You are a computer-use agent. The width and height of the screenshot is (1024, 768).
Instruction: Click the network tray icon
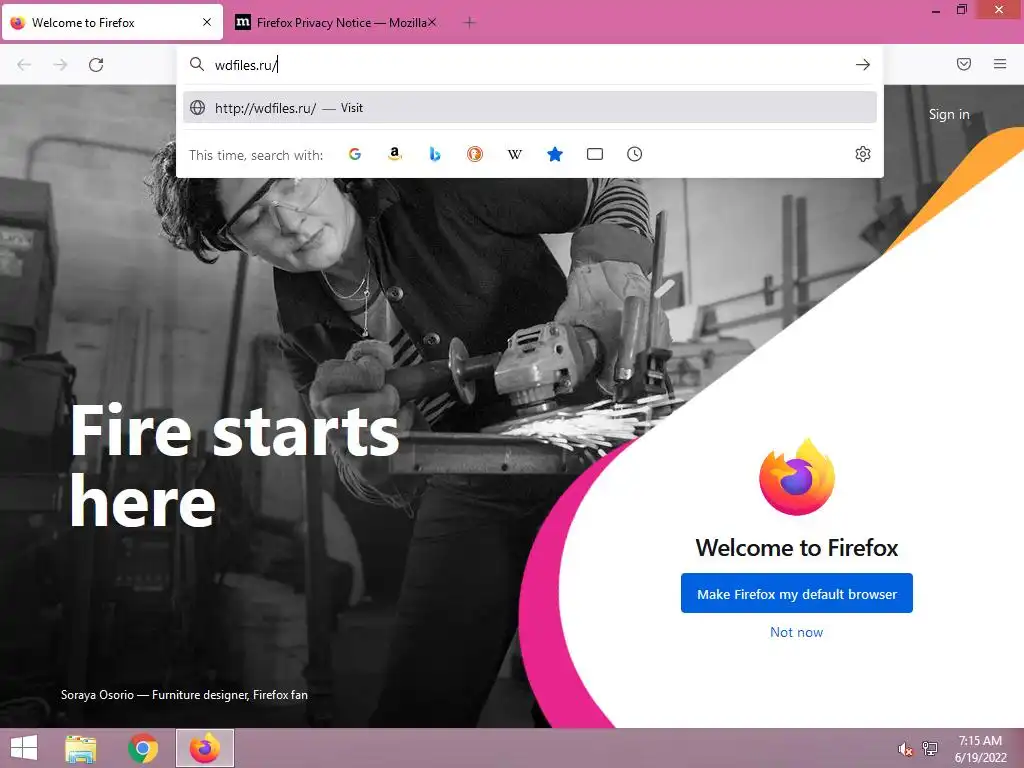tap(930, 748)
